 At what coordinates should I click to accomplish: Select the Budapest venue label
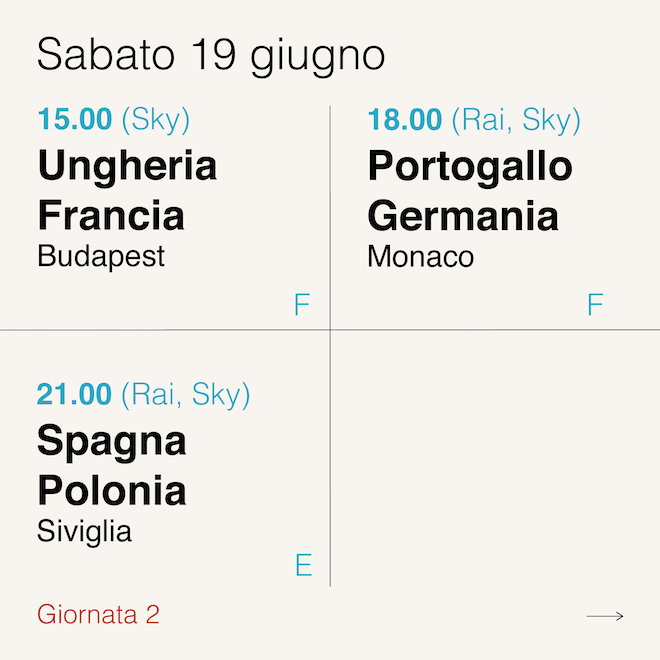101,257
